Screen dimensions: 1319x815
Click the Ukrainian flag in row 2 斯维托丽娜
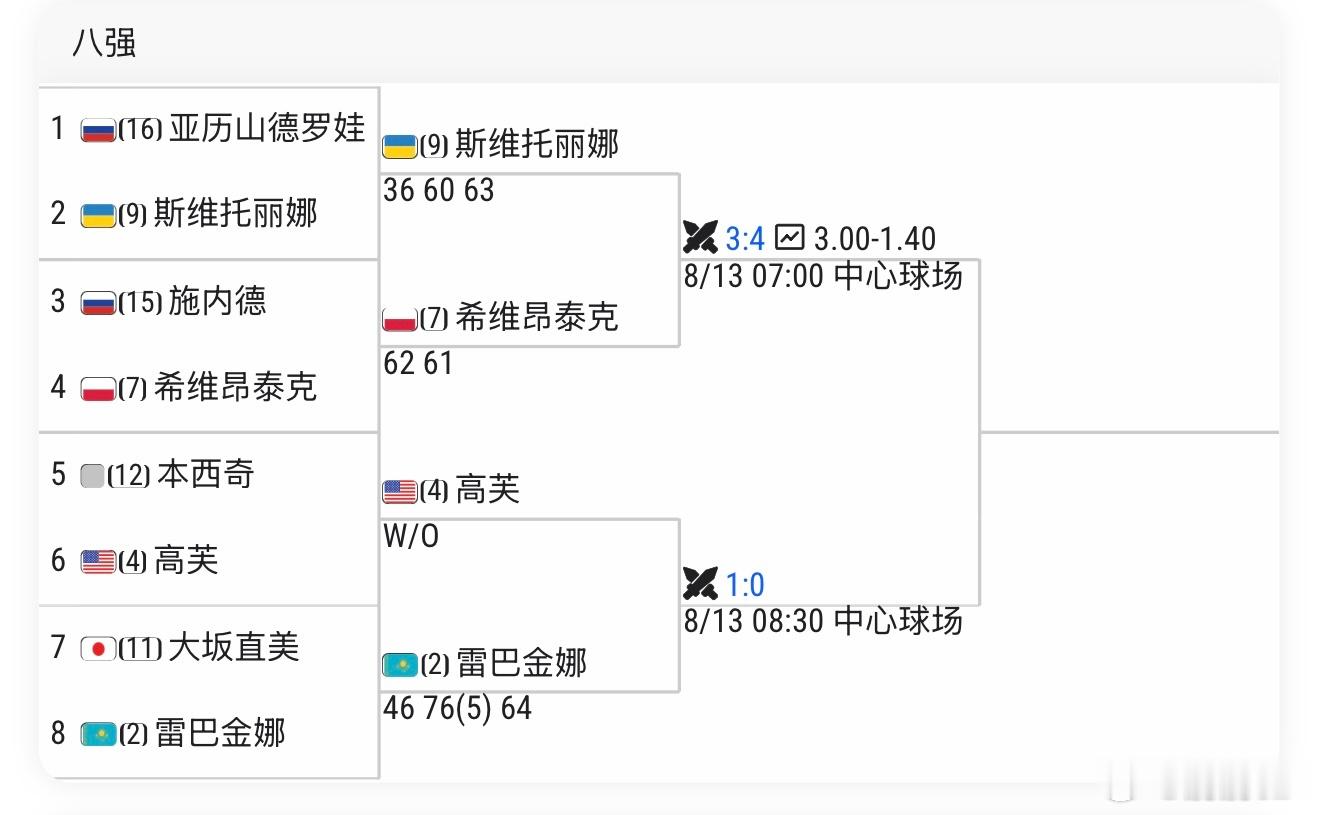98,216
